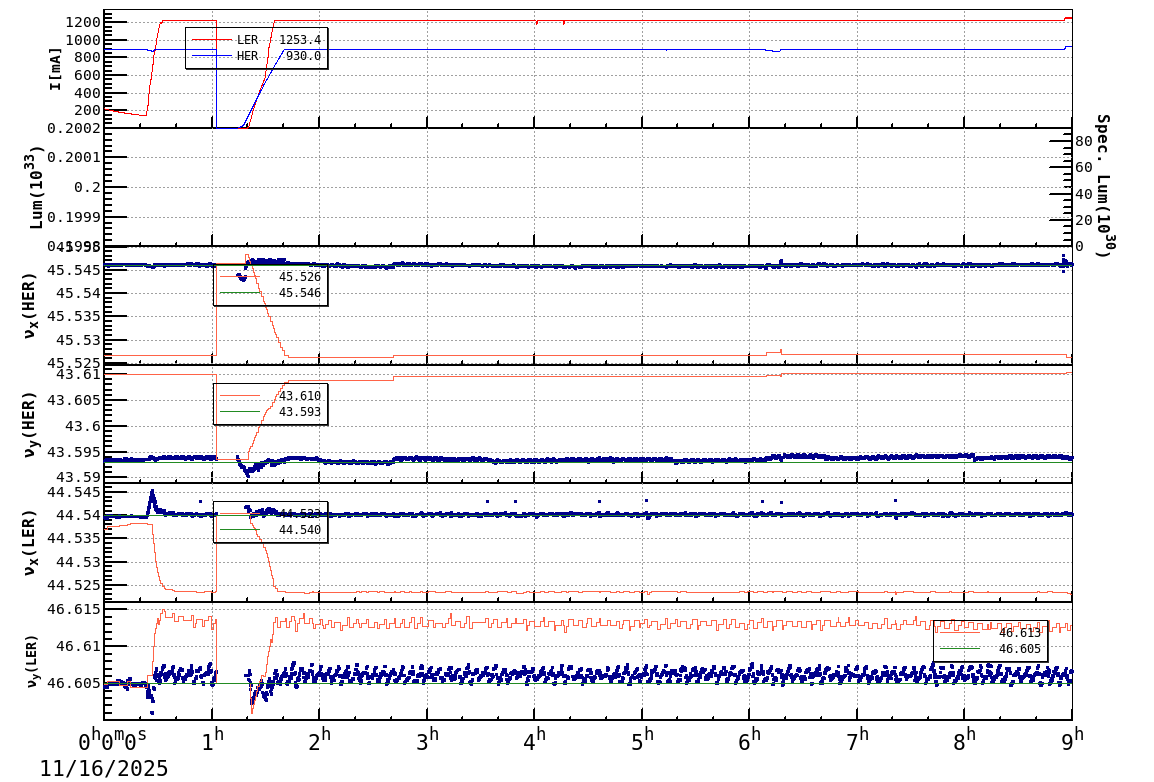
Task: Click the 11/16/2025 date label
Action: 104,769
